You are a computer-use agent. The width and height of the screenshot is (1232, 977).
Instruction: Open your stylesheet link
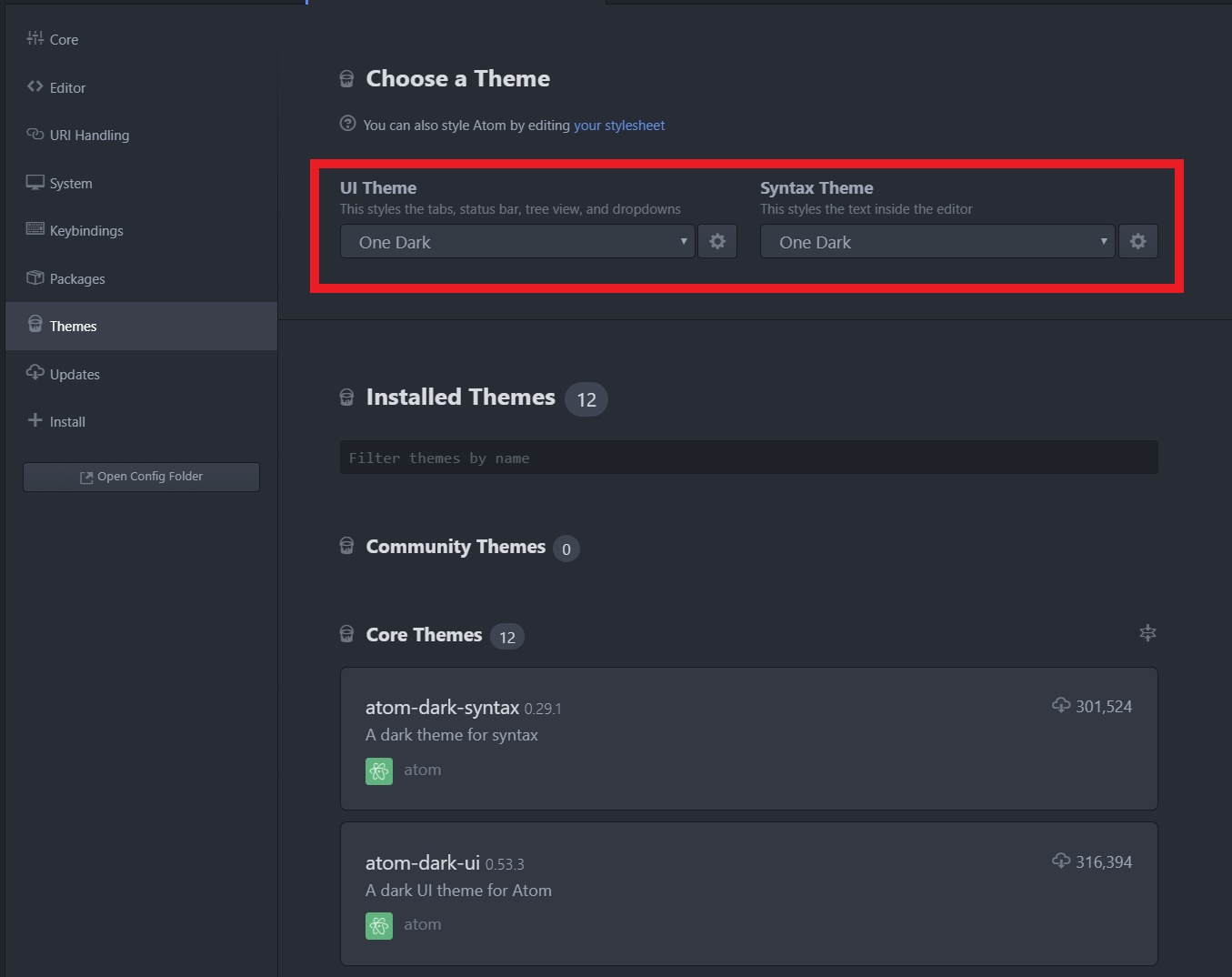pos(619,125)
